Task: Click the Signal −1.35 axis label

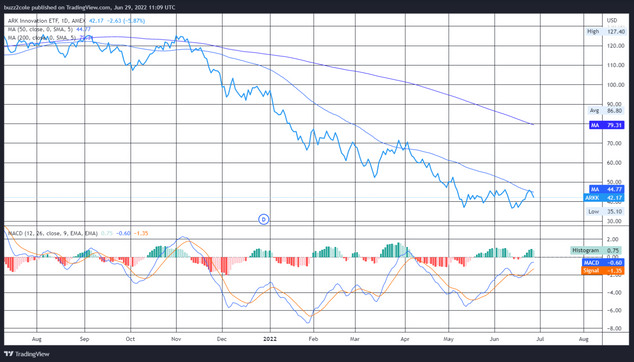Action: [x=603, y=271]
